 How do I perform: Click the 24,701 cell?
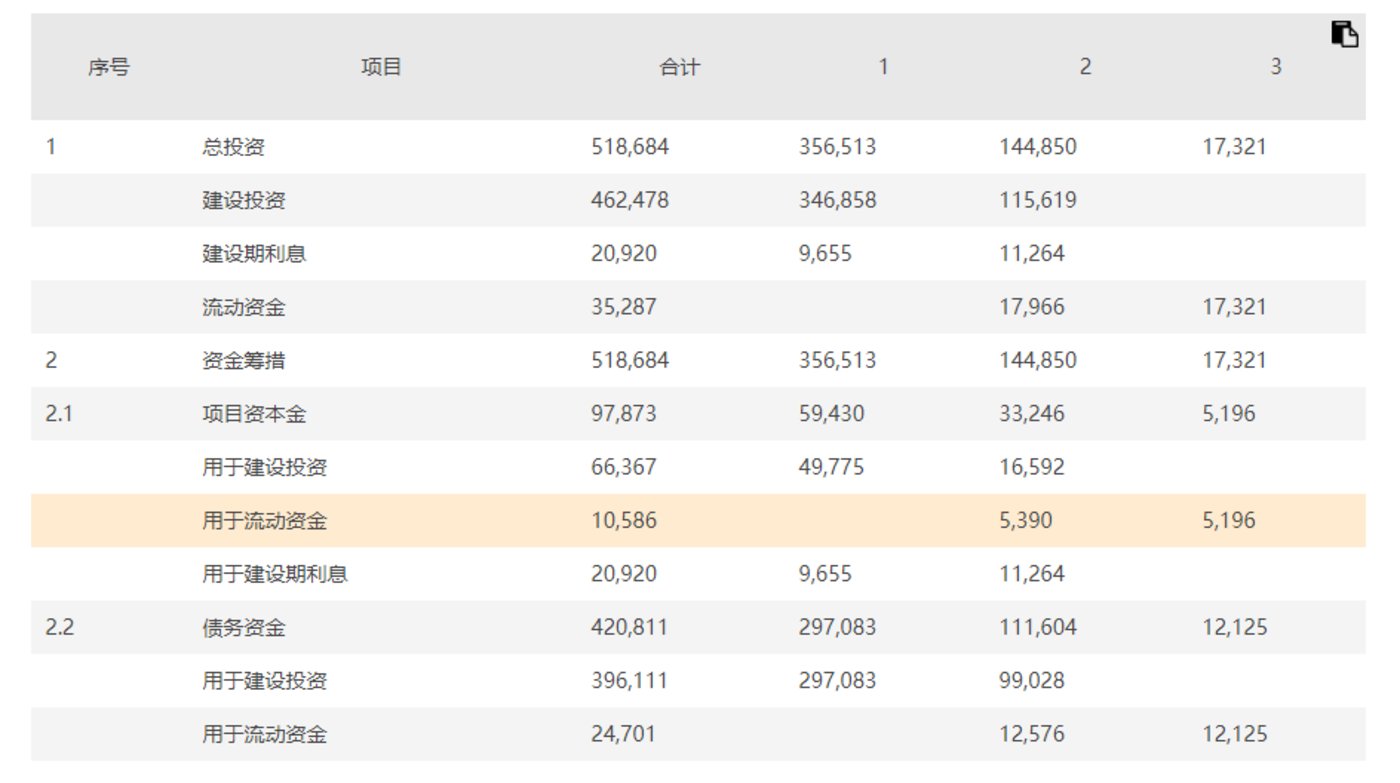[624, 735]
